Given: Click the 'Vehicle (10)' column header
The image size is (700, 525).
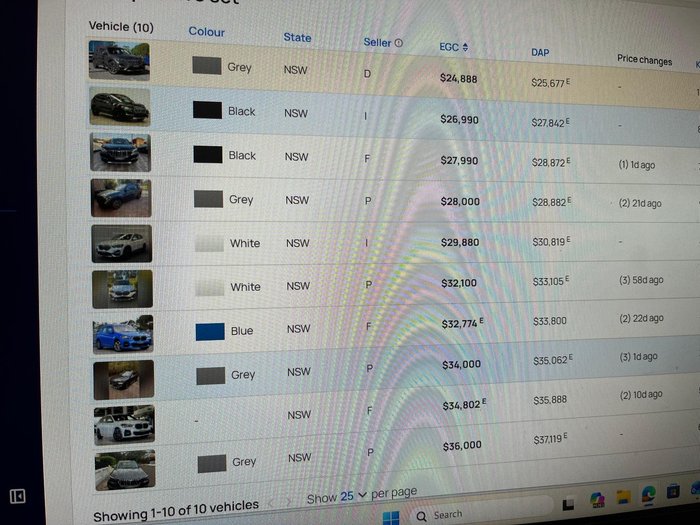Looking at the screenshot, I should [121, 27].
